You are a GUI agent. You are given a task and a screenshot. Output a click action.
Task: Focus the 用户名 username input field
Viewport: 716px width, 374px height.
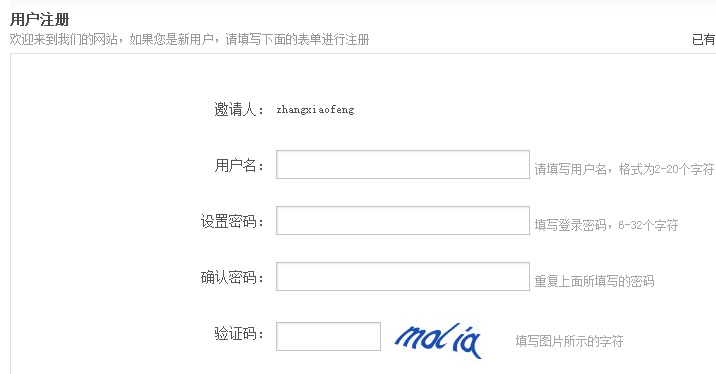pos(403,164)
